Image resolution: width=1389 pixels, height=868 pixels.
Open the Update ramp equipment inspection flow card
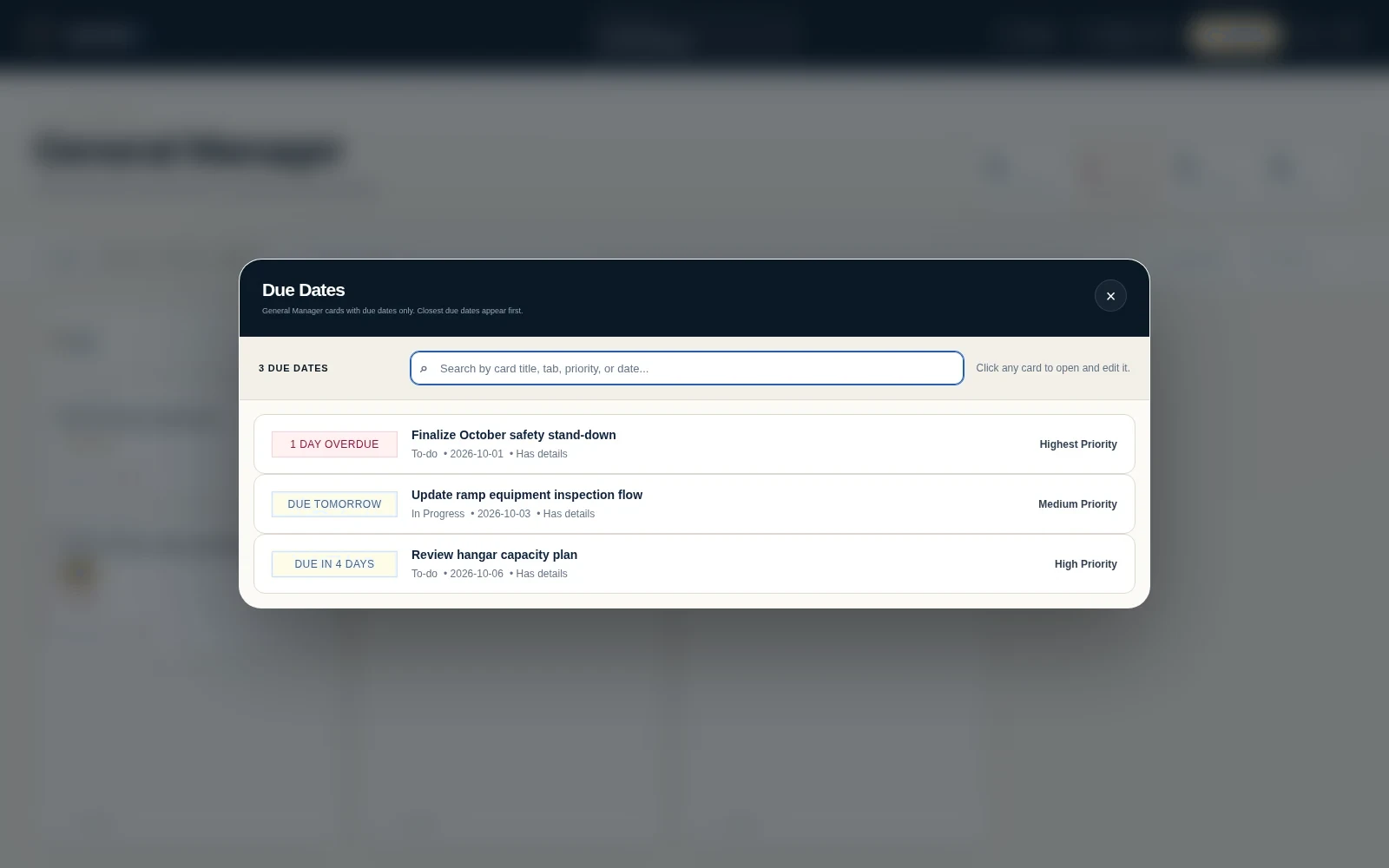pos(694,503)
